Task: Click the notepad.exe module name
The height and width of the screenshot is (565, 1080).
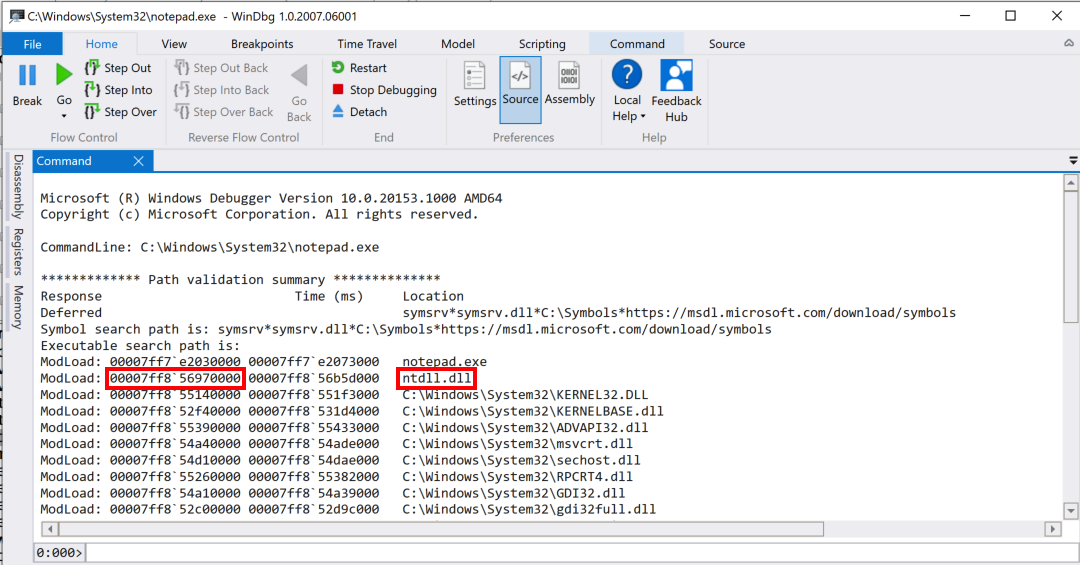Action: (444, 362)
